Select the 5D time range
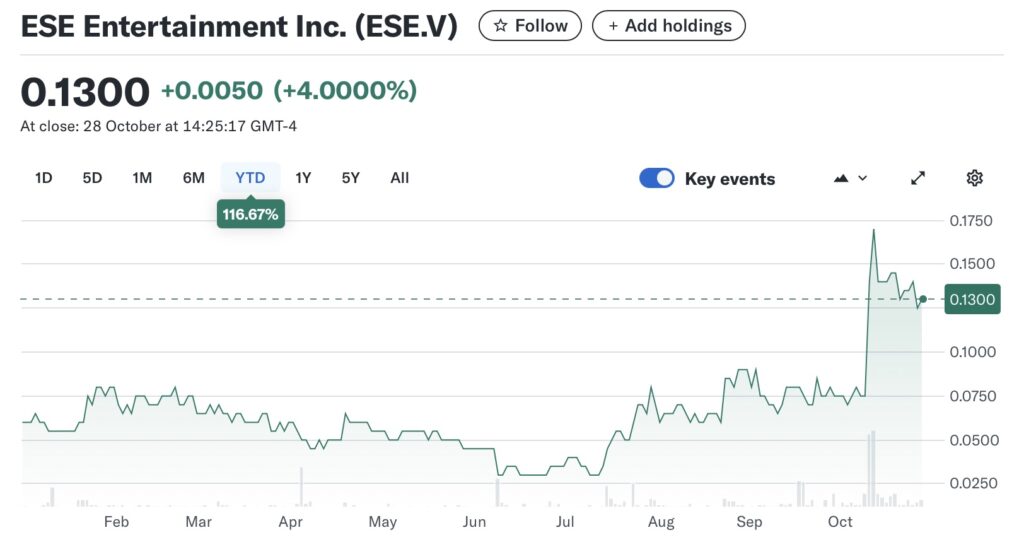The image size is (1024, 559). coord(92,178)
